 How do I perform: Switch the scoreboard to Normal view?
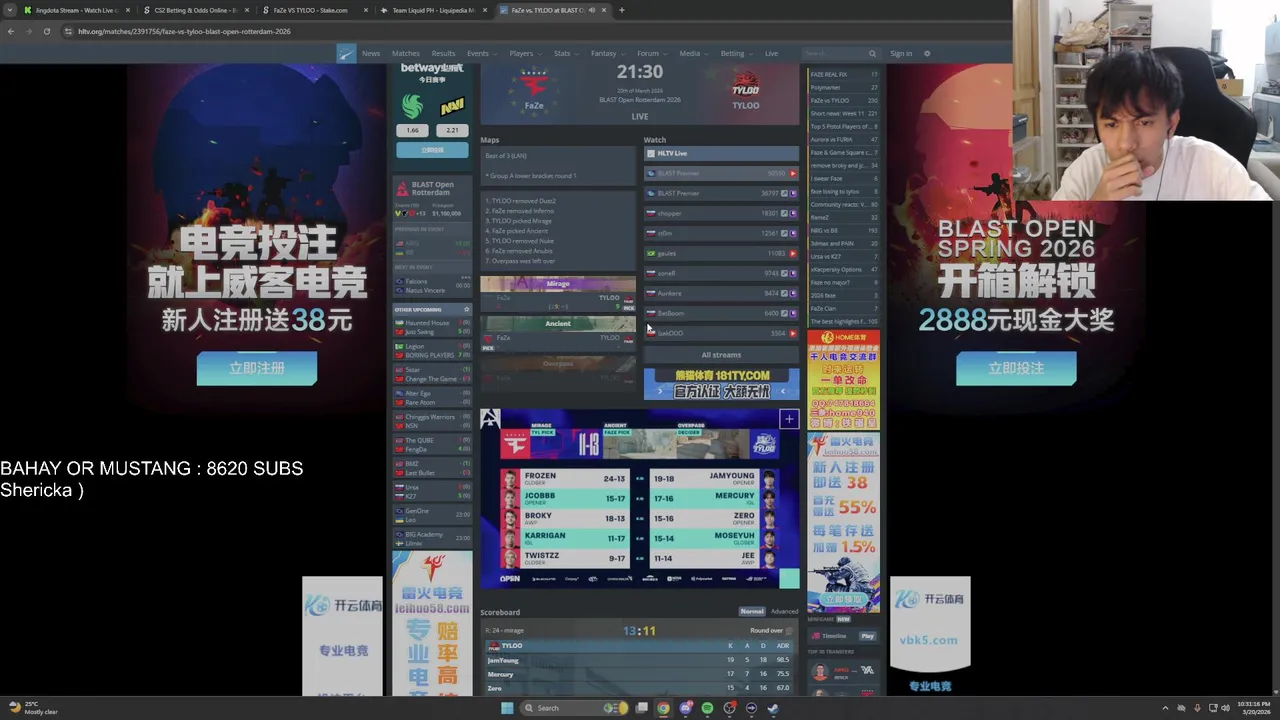752,611
